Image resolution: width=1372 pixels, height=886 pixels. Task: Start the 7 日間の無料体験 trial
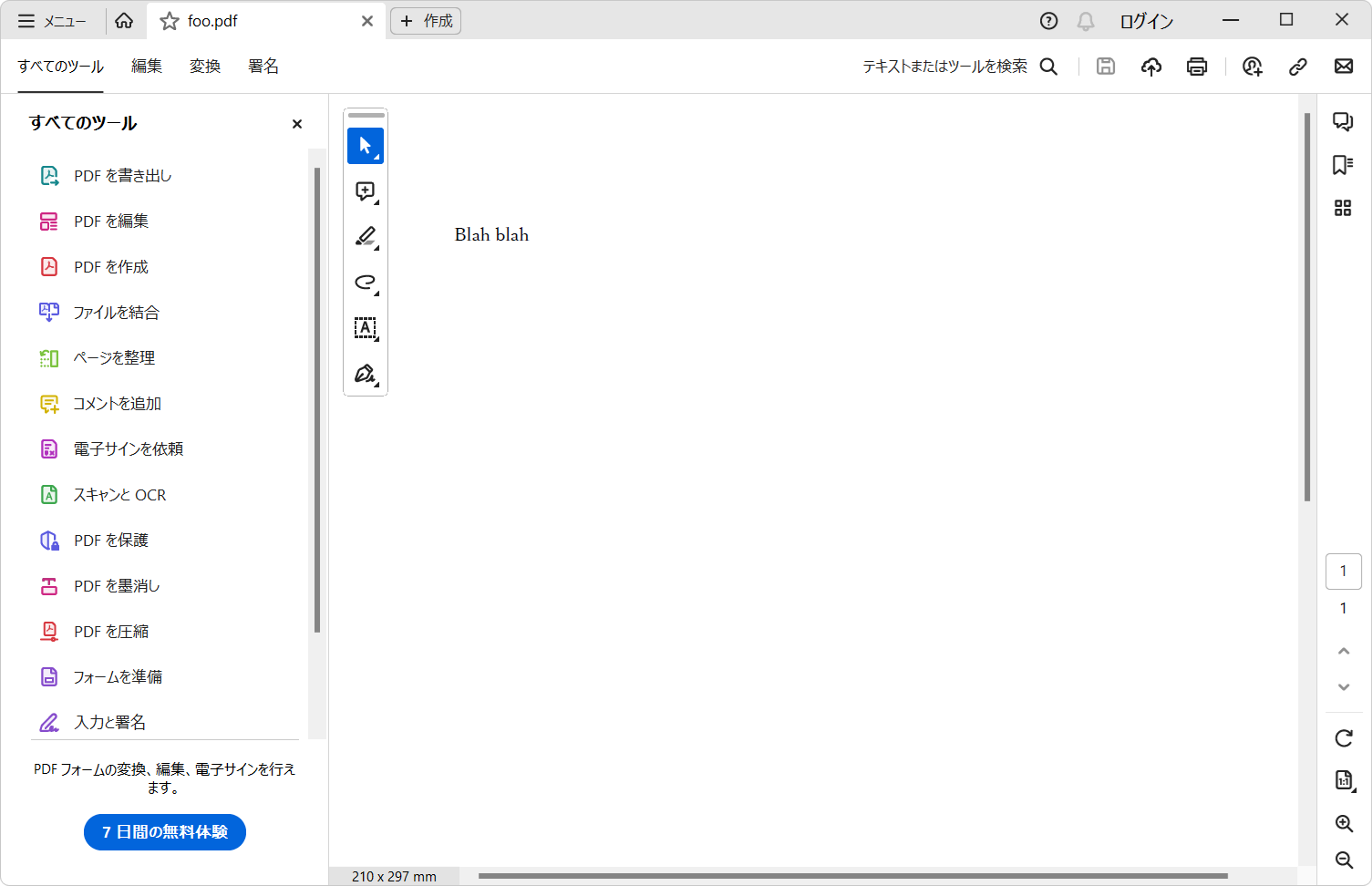(165, 832)
